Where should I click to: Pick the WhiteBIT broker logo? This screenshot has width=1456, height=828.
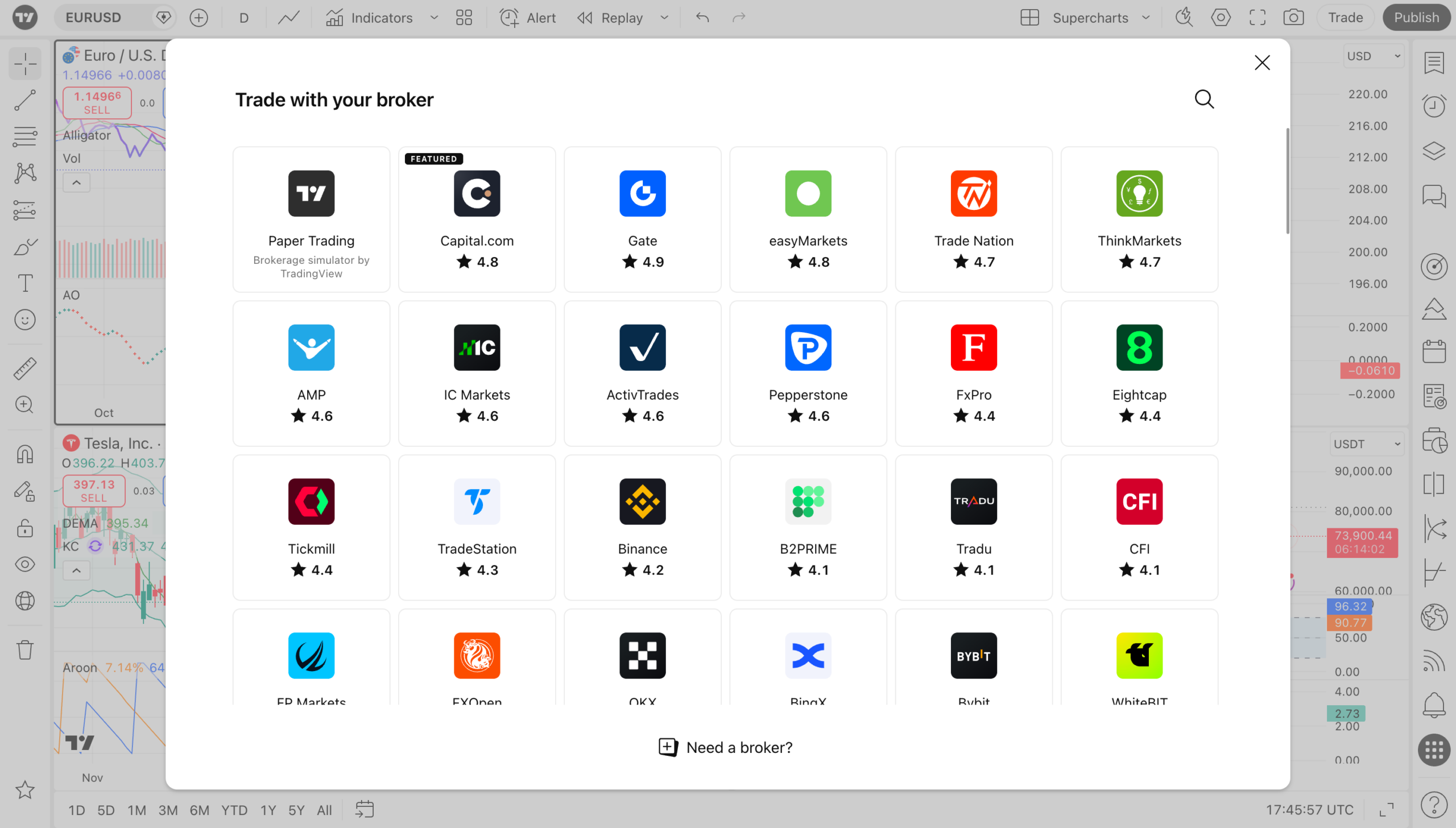pos(1139,655)
